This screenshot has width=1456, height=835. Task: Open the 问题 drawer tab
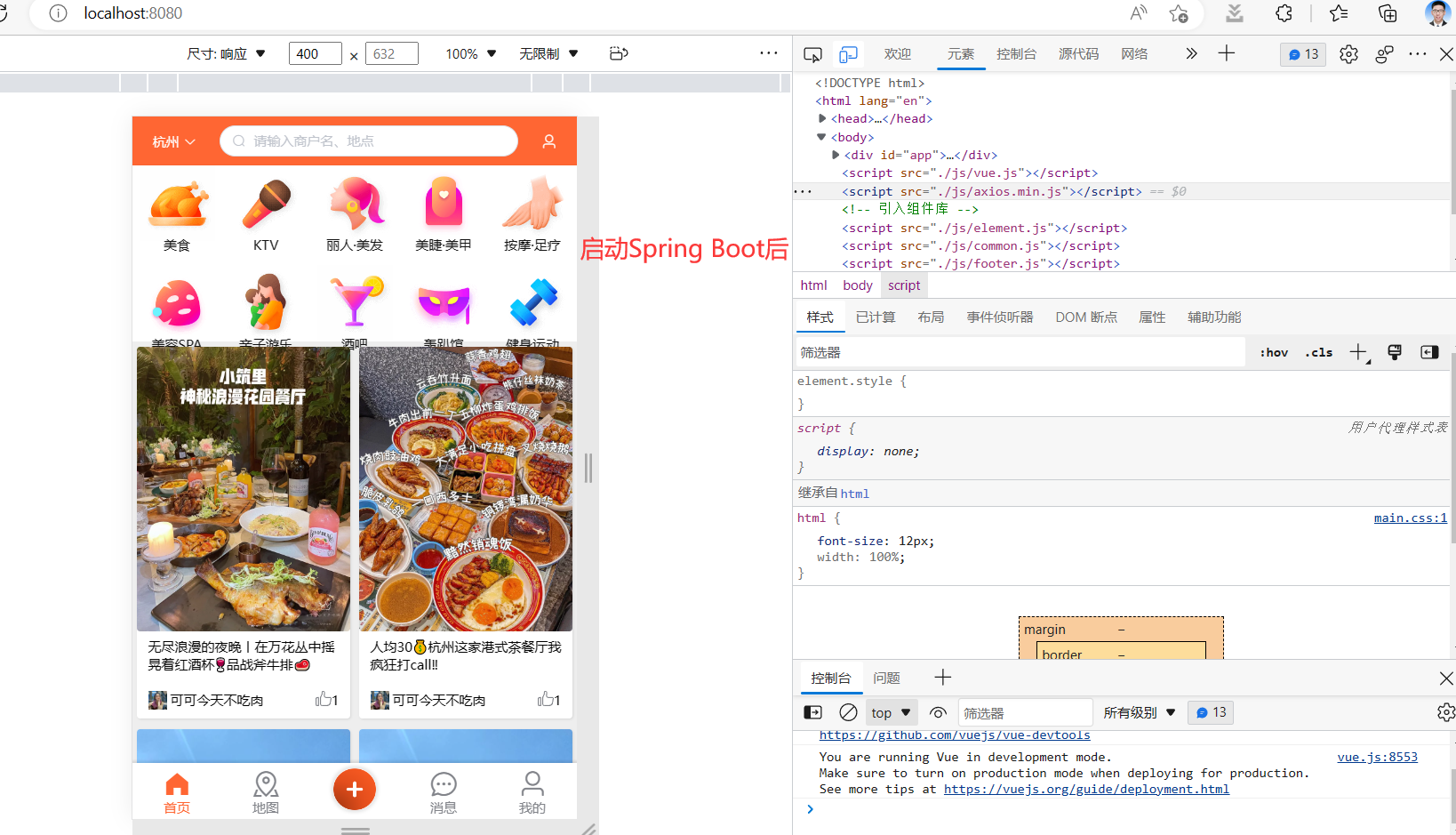pyautogui.click(x=886, y=678)
